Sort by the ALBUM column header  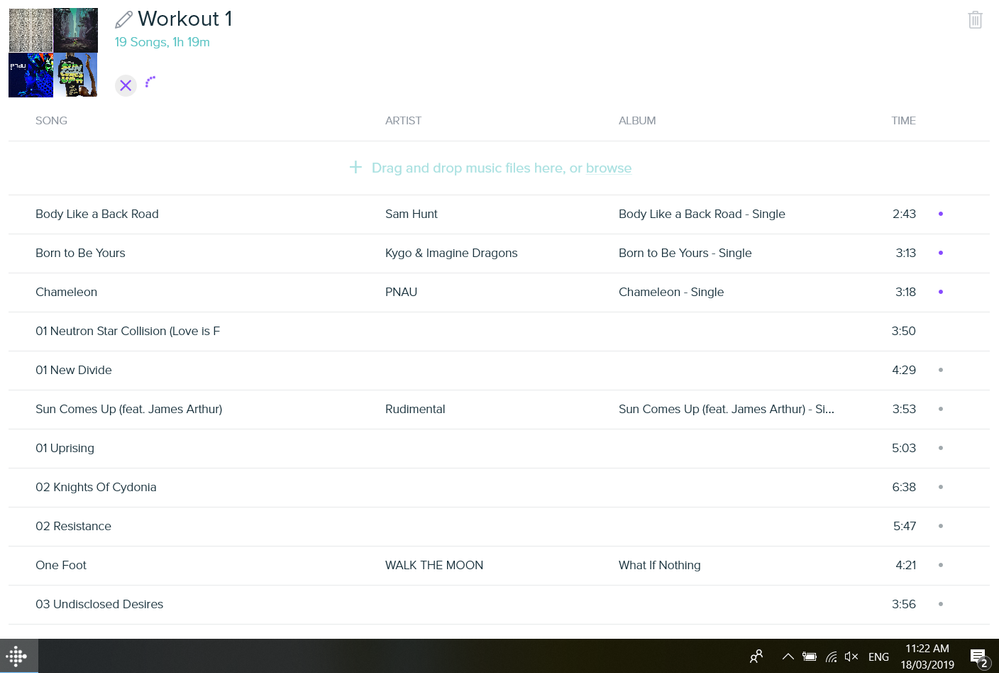pyautogui.click(x=637, y=120)
